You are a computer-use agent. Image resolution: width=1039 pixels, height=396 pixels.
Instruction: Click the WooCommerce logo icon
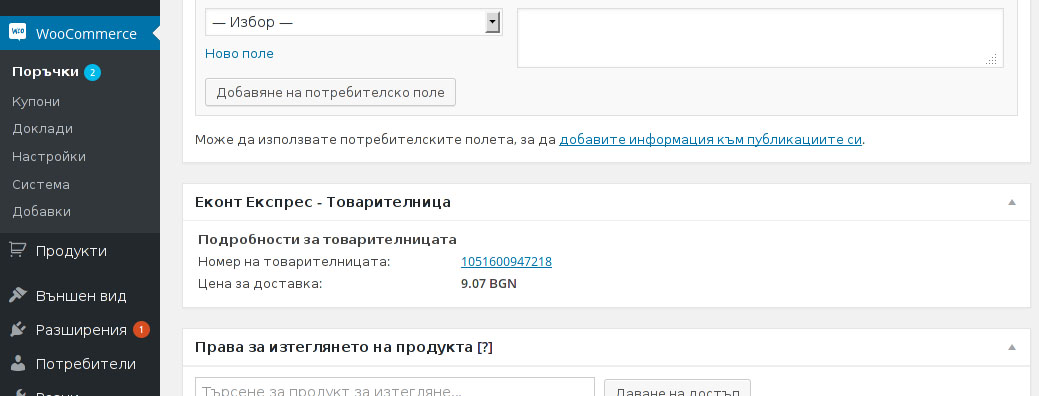pos(17,33)
